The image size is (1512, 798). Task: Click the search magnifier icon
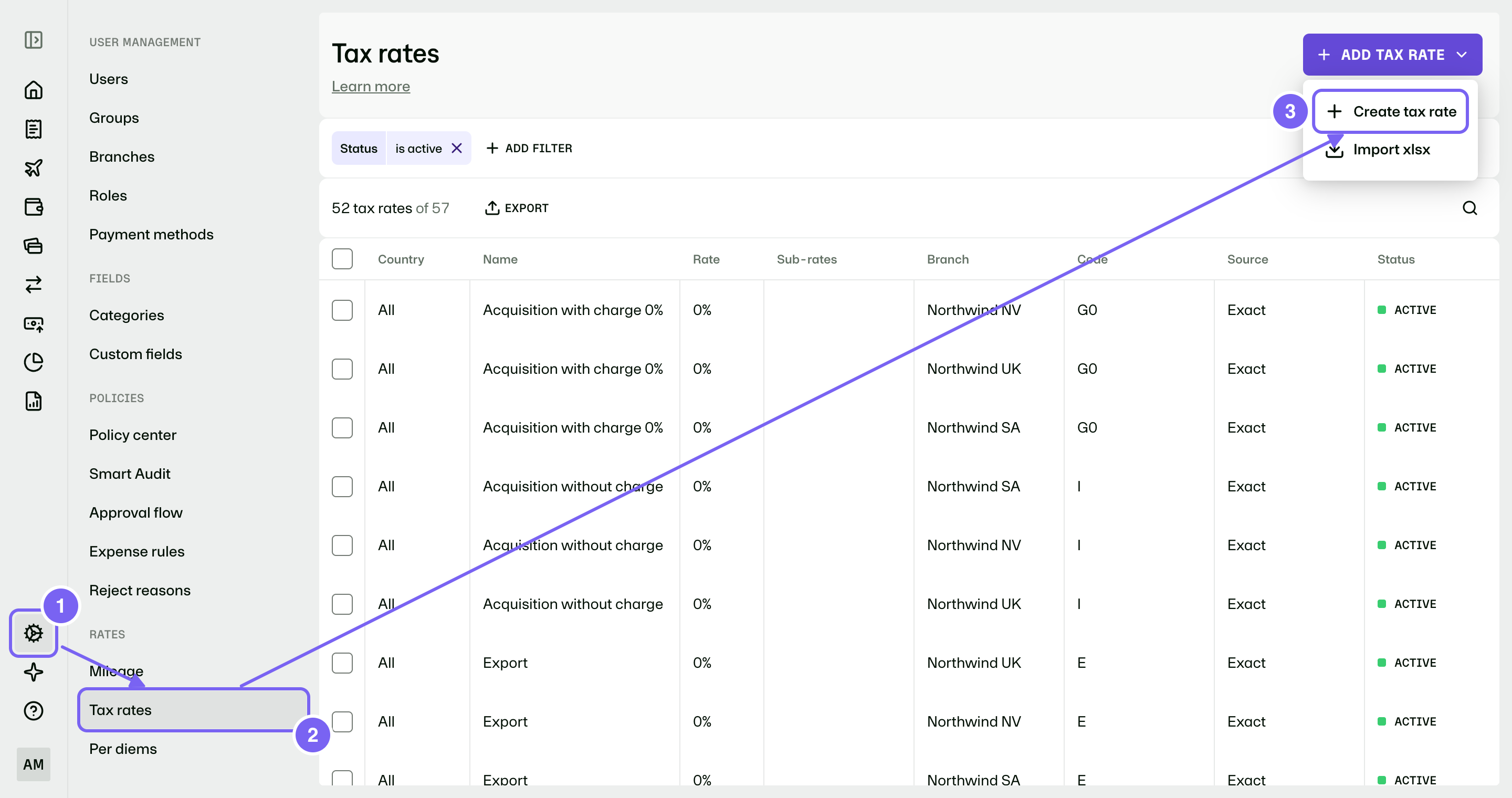(1470, 208)
